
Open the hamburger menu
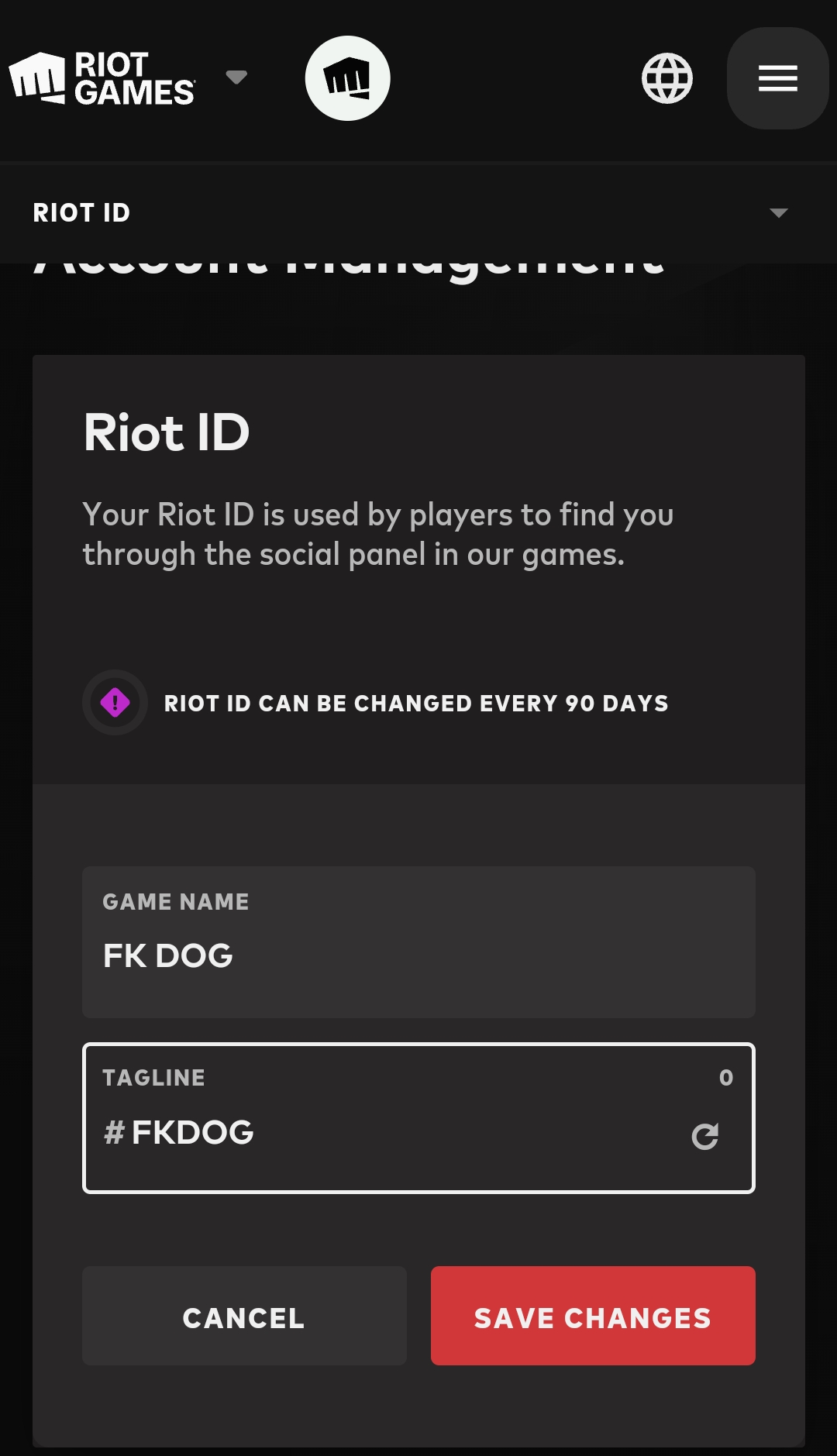[x=777, y=78]
